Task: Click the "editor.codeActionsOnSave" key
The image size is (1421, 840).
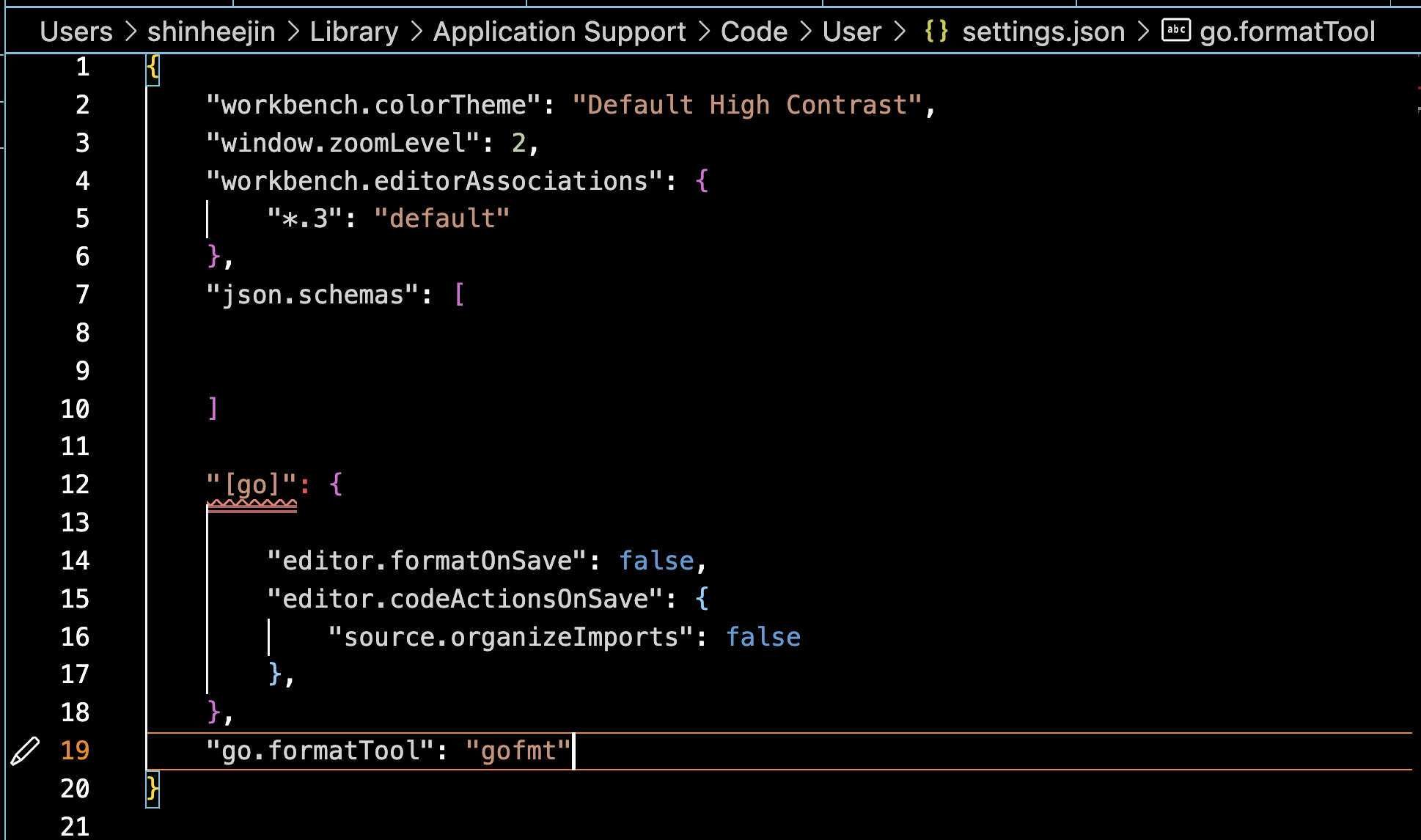Action: [466, 599]
